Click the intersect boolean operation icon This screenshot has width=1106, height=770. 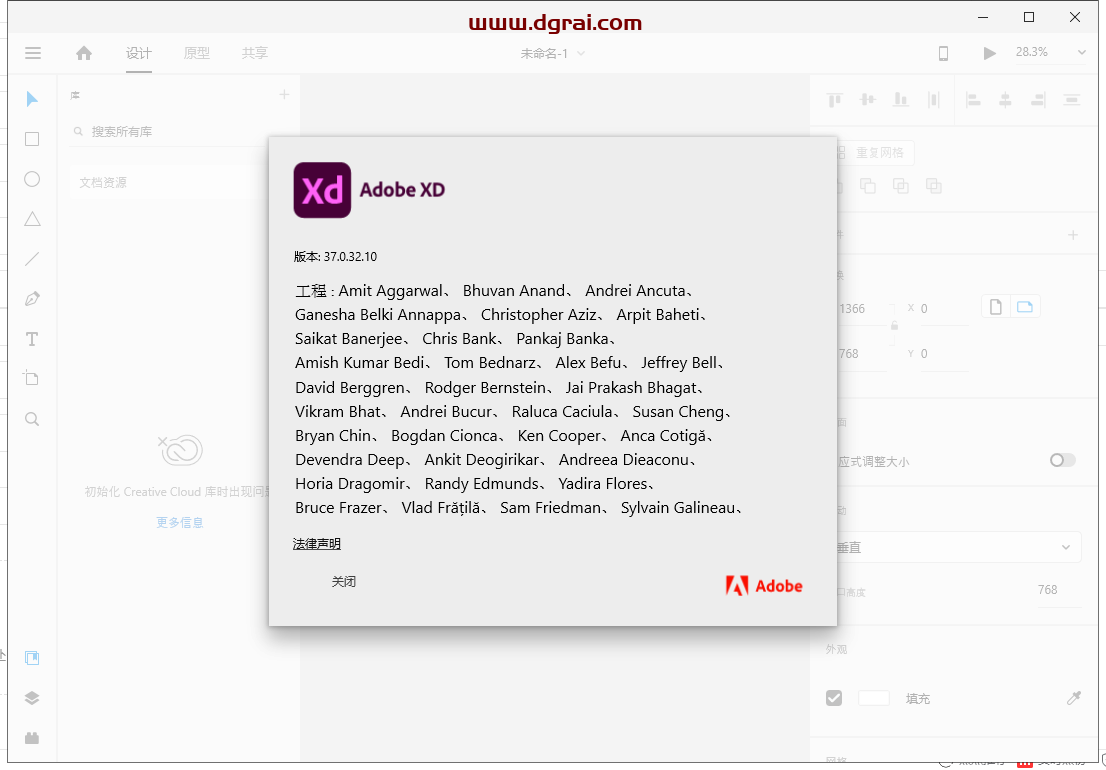tap(901, 185)
